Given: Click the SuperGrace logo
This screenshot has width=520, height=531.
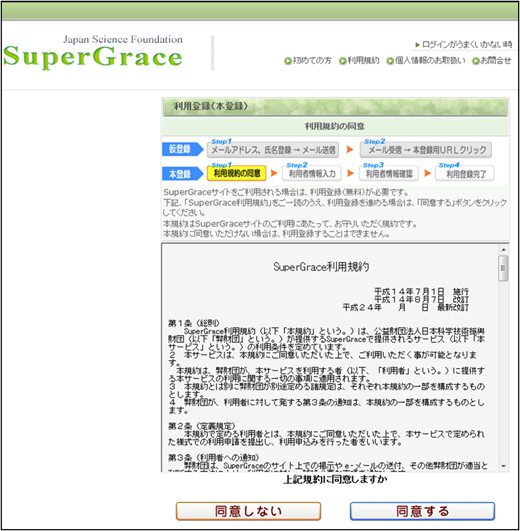Looking at the screenshot, I should pos(93,52).
